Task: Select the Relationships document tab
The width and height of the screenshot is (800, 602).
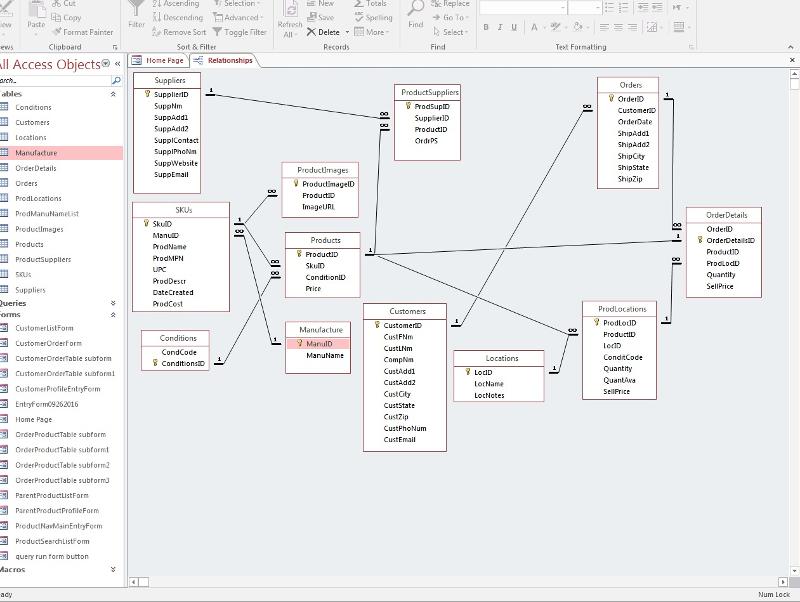Action: (x=224, y=60)
